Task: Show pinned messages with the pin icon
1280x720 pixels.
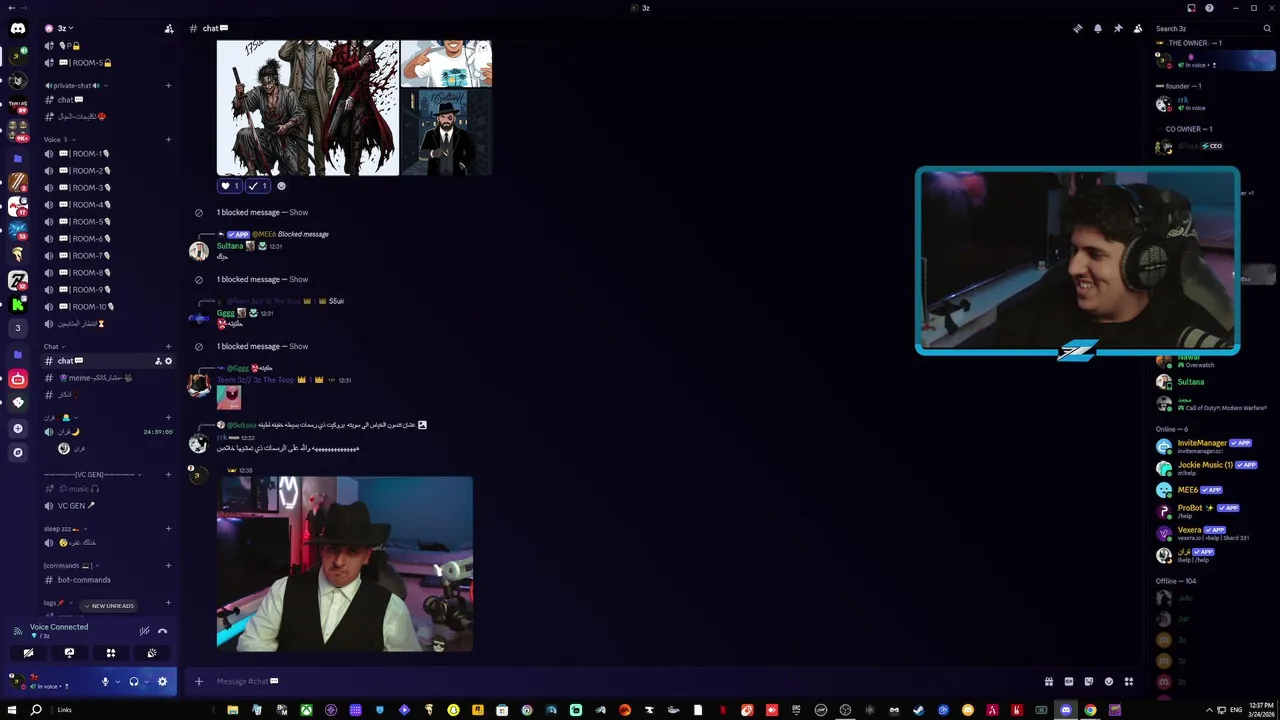Action: tap(1118, 28)
